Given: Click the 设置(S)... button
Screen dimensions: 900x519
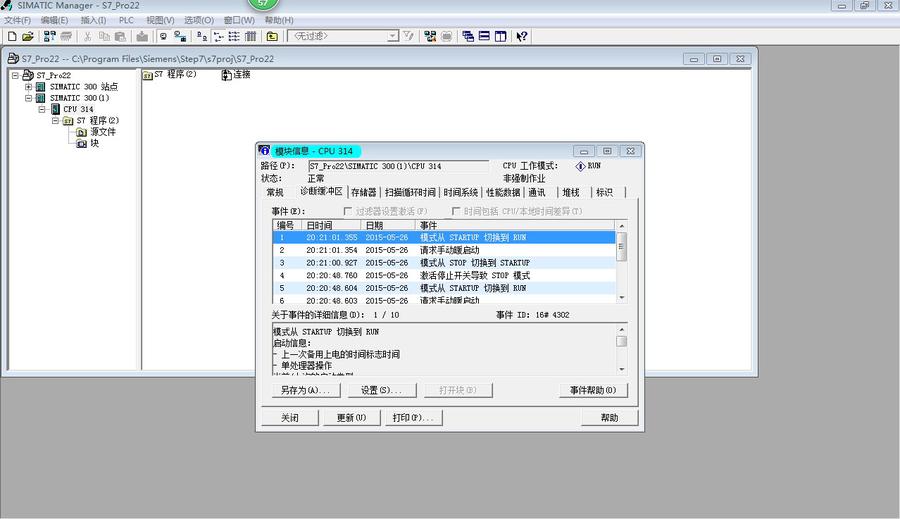Looking at the screenshot, I should tap(382, 390).
